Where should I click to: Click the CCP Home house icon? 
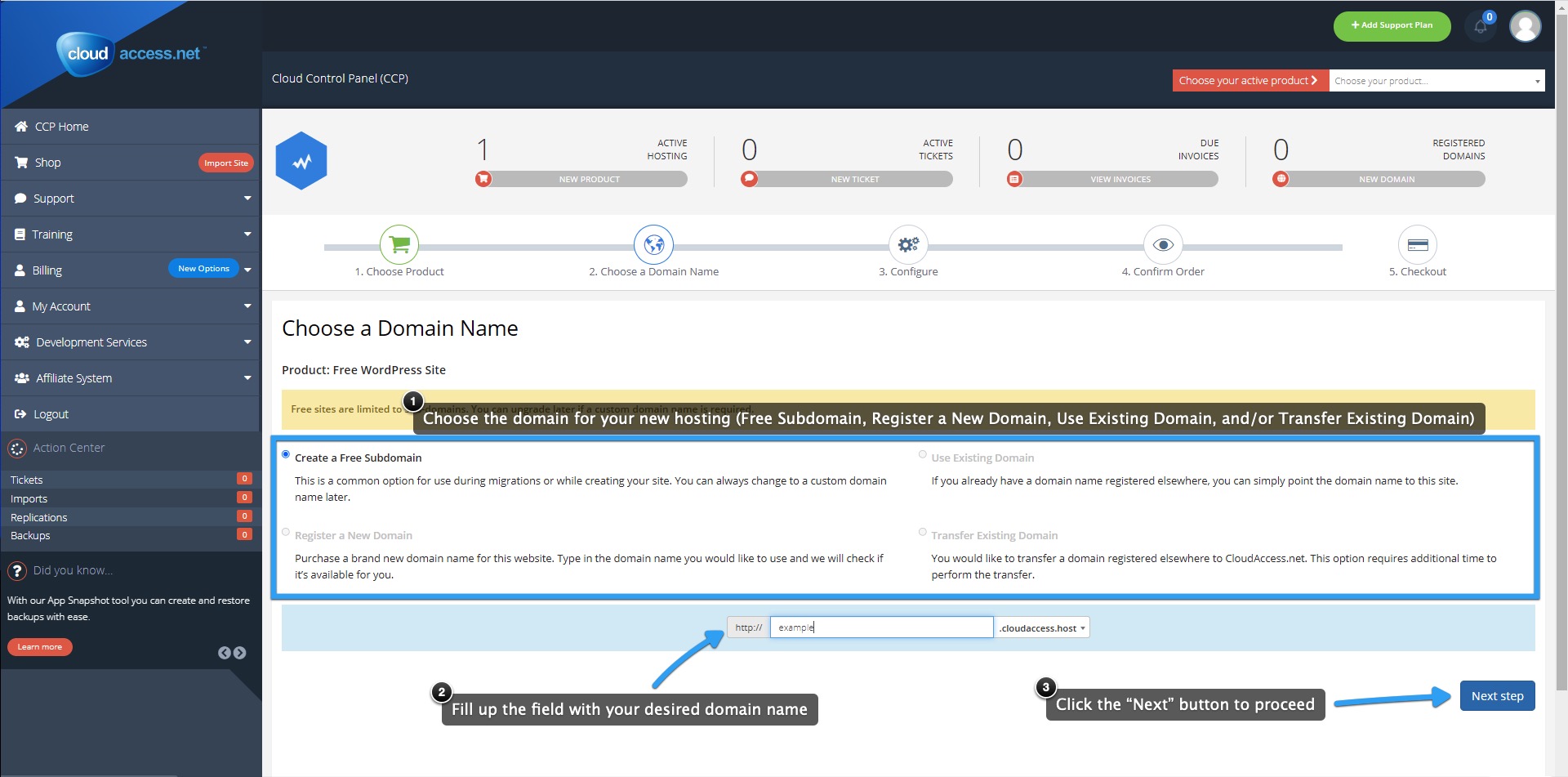tap(21, 127)
